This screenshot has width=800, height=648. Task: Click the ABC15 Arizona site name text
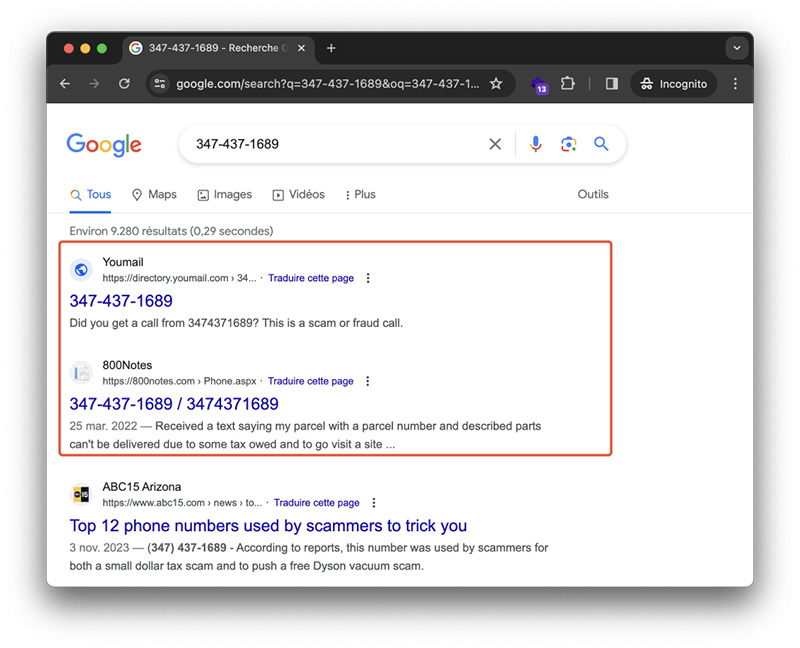pos(142,487)
